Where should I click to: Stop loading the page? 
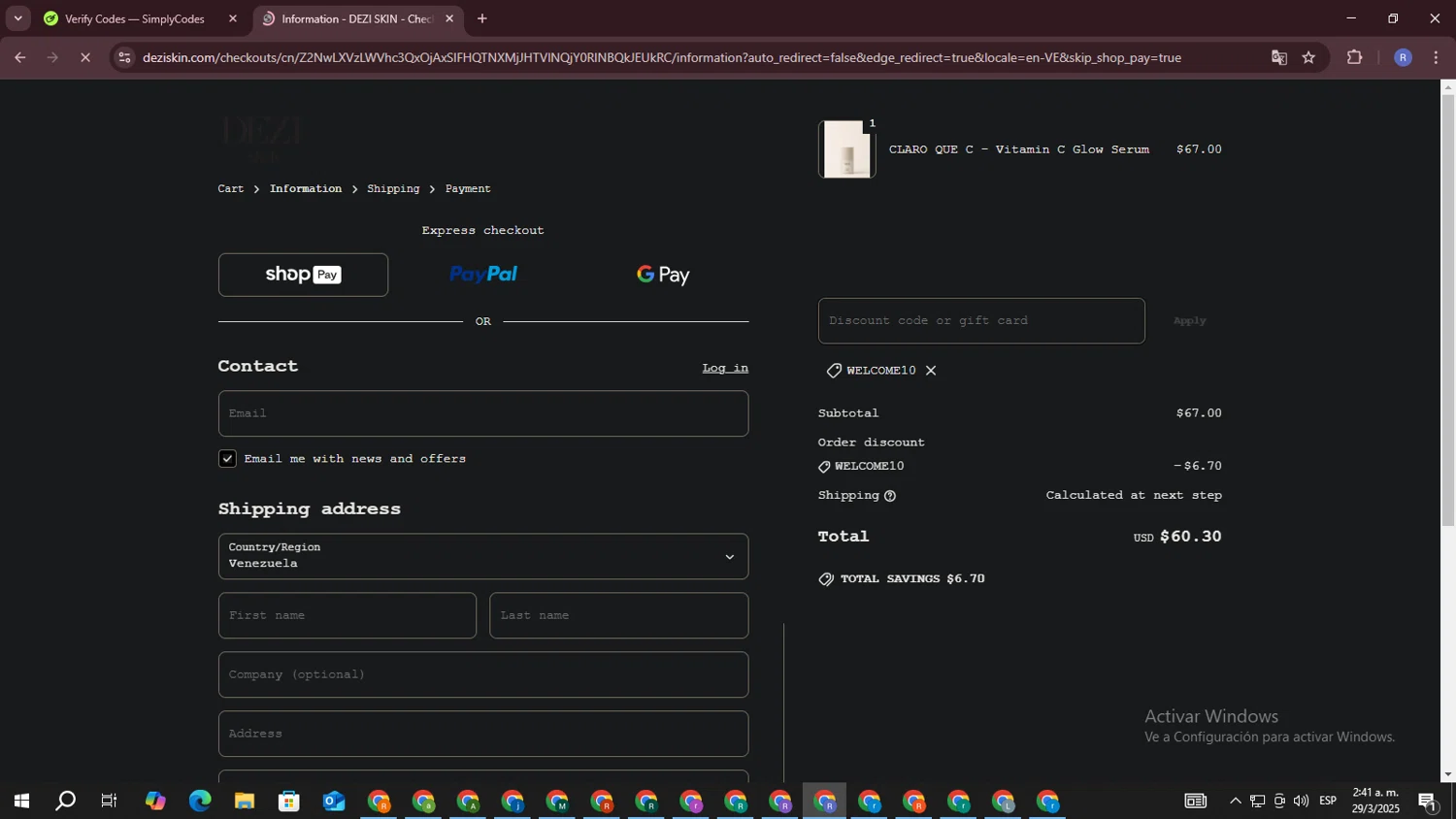(85, 57)
